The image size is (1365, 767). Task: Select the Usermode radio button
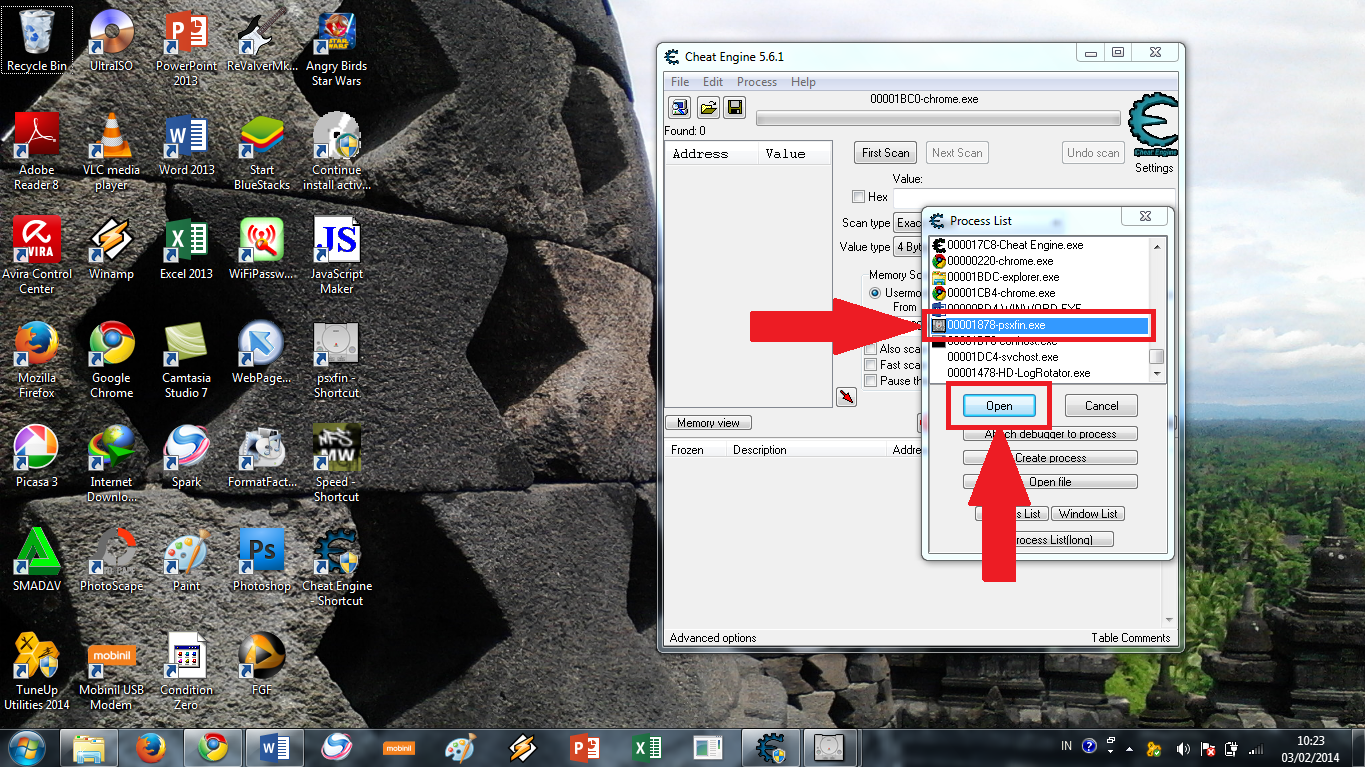[875, 293]
